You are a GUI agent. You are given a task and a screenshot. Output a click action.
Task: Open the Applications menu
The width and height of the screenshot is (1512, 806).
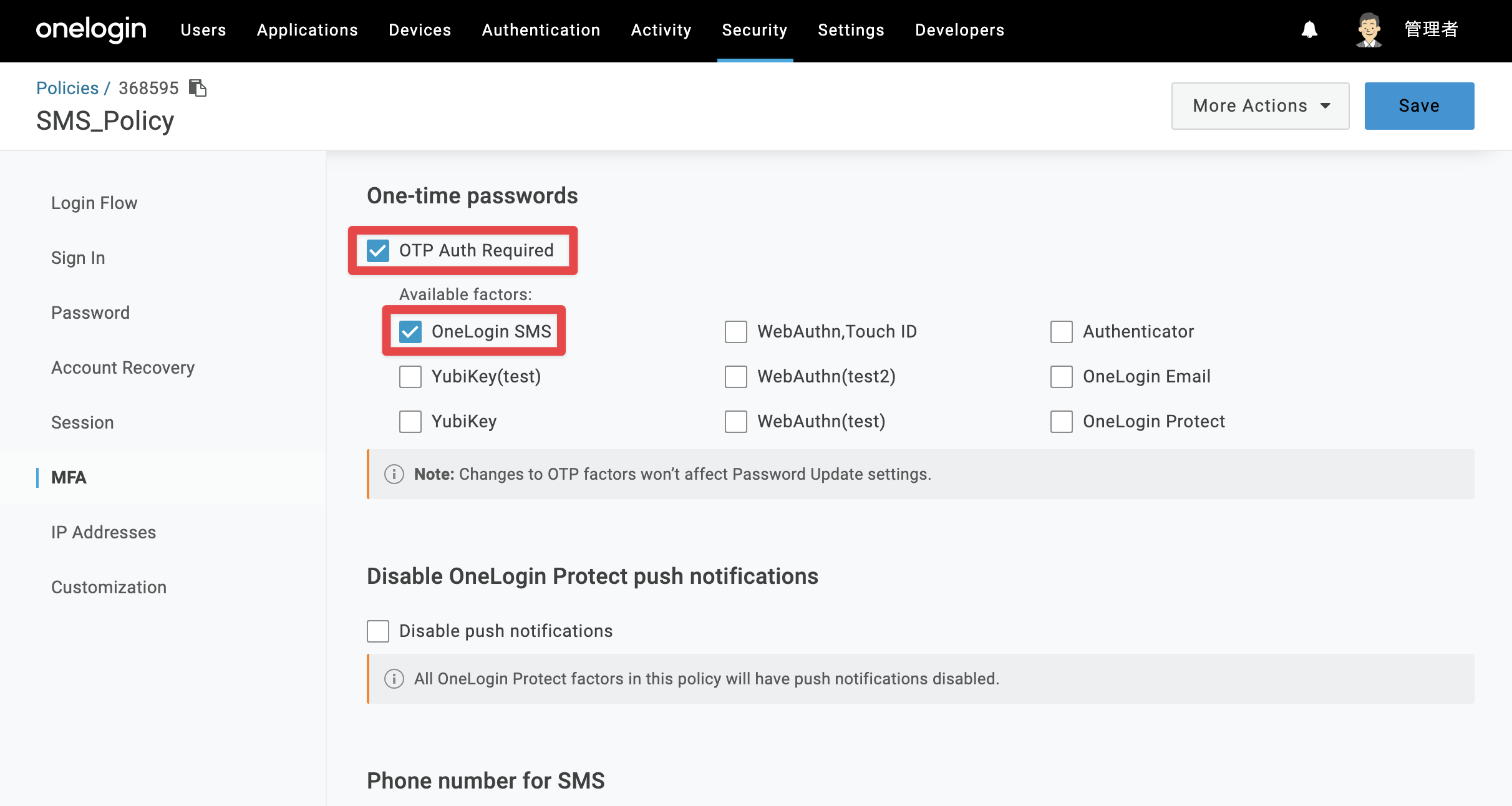(308, 30)
